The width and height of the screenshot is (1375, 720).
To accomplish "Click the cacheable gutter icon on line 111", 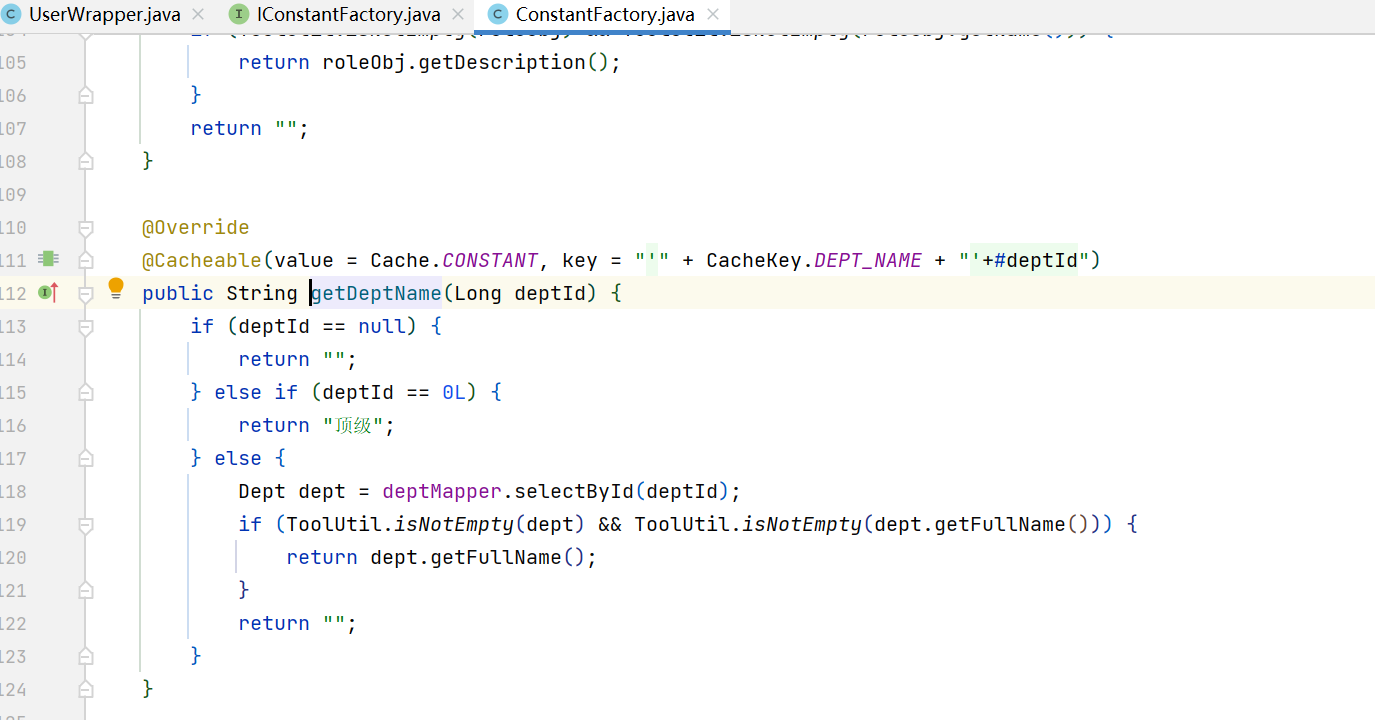I will (x=47, y=260).
